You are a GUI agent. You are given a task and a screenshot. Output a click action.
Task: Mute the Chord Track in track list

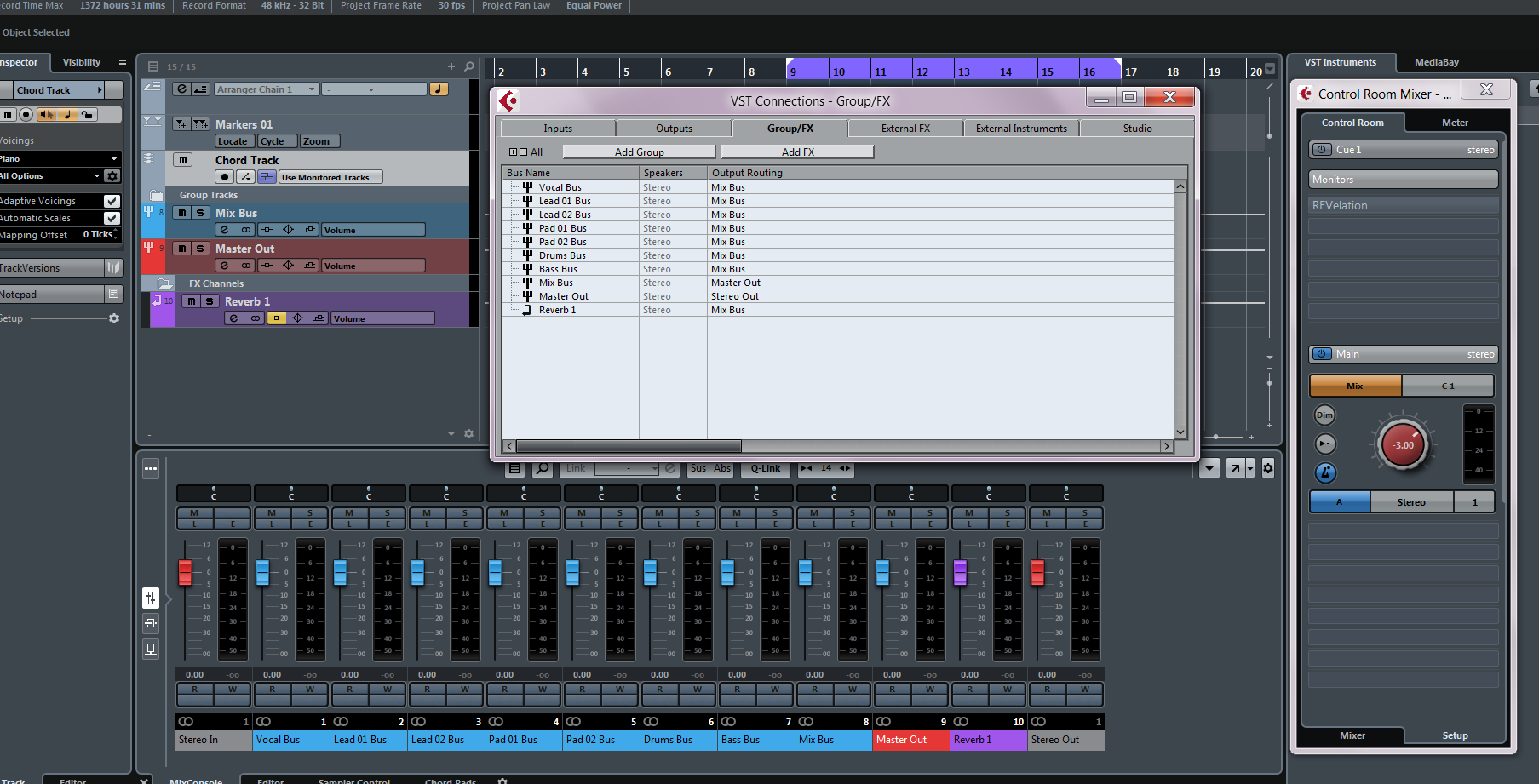pyautogui.click(x=182, y=160)
